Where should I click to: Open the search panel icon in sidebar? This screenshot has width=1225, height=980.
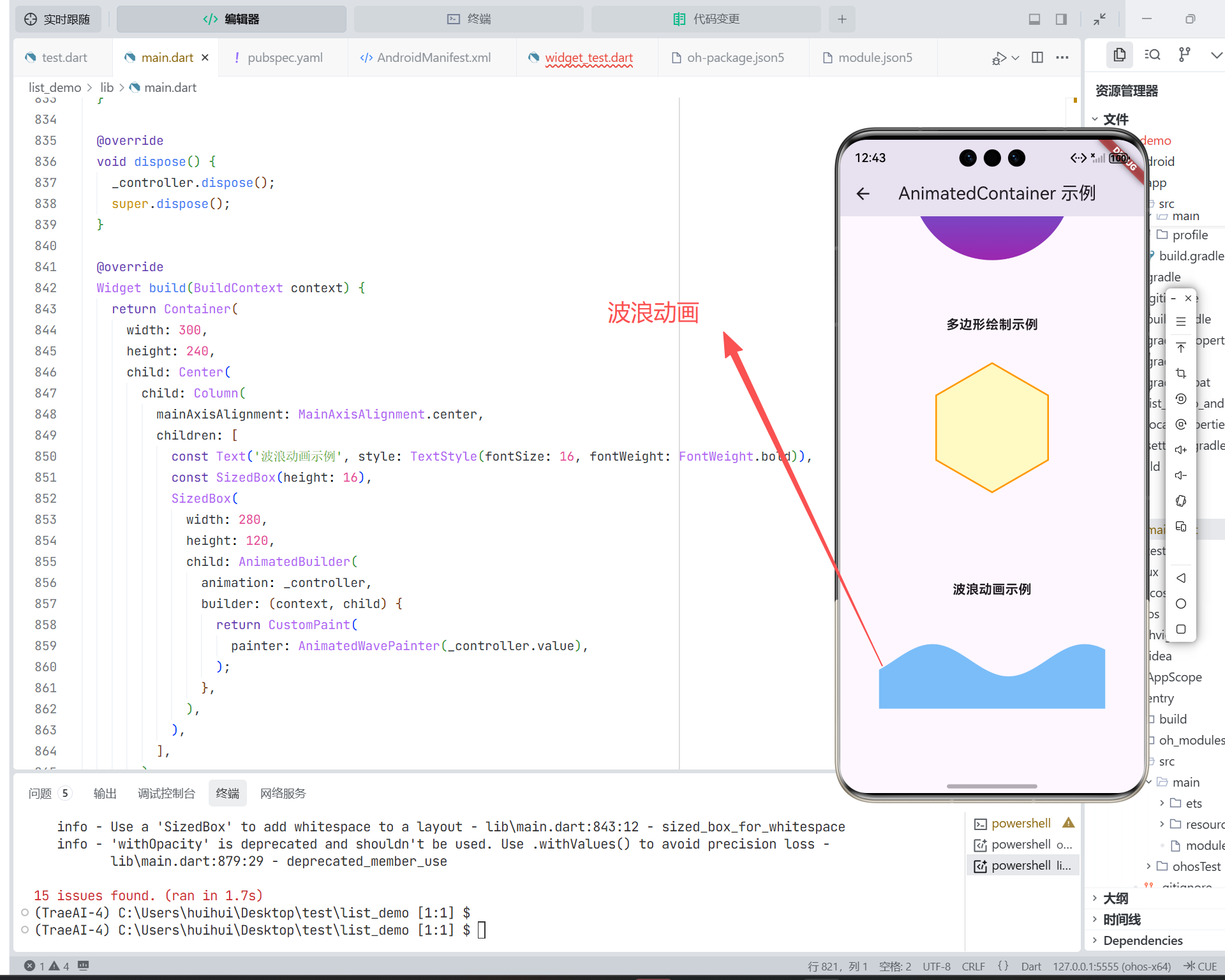1152,55
